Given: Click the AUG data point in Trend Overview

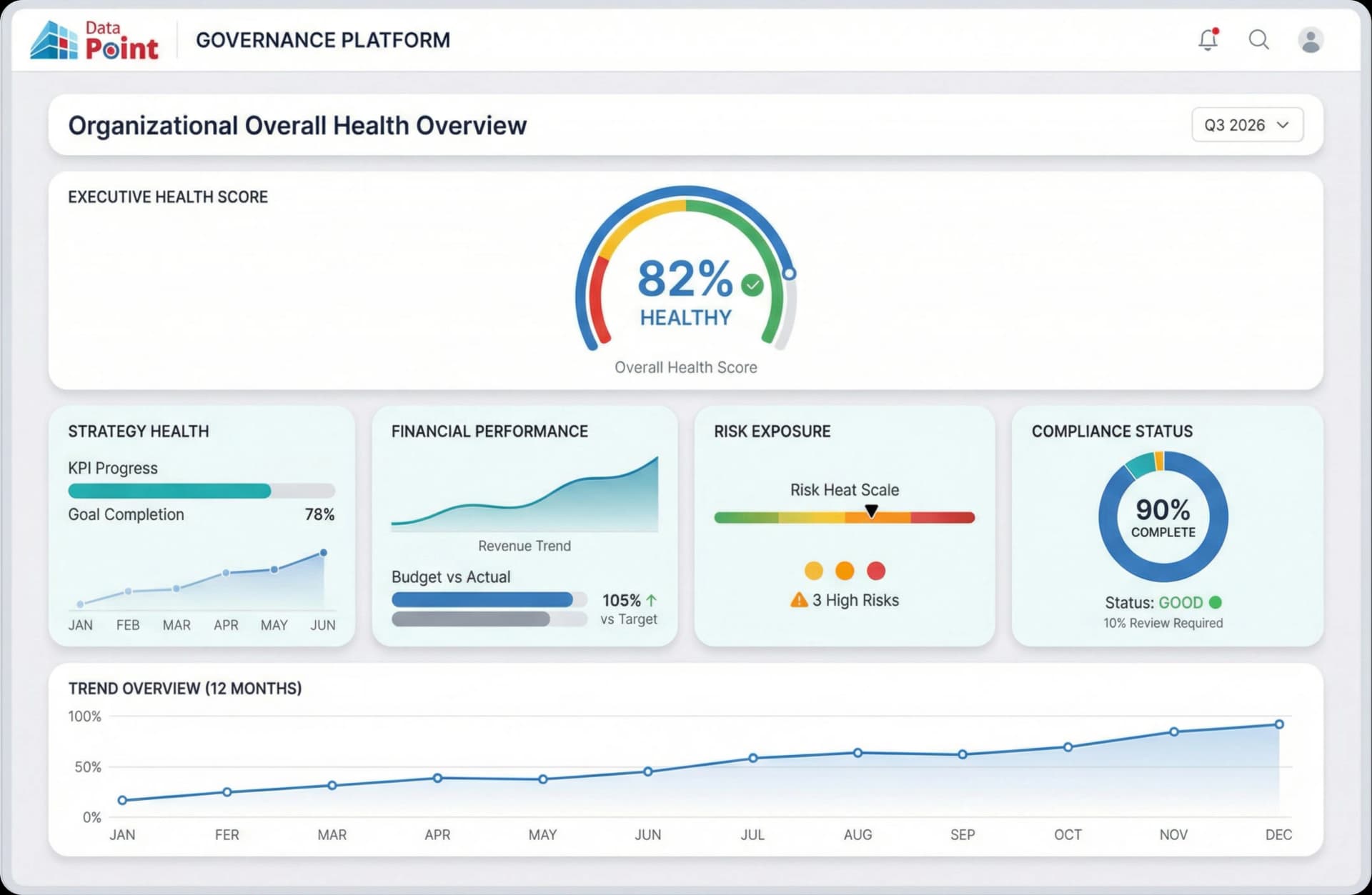Looking at the screenshot, I should (857, 753).
